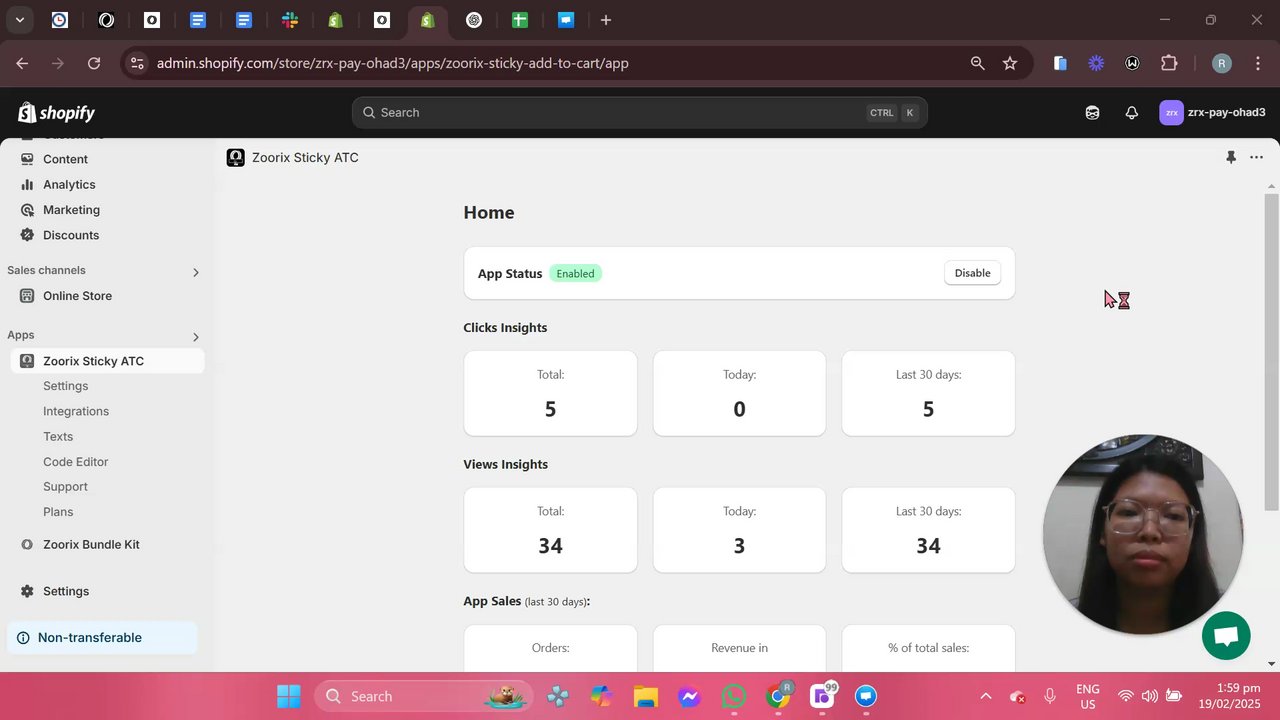The image size is (1280, 720).
Task: Open the notifications bell
Action: (1131, 113)
